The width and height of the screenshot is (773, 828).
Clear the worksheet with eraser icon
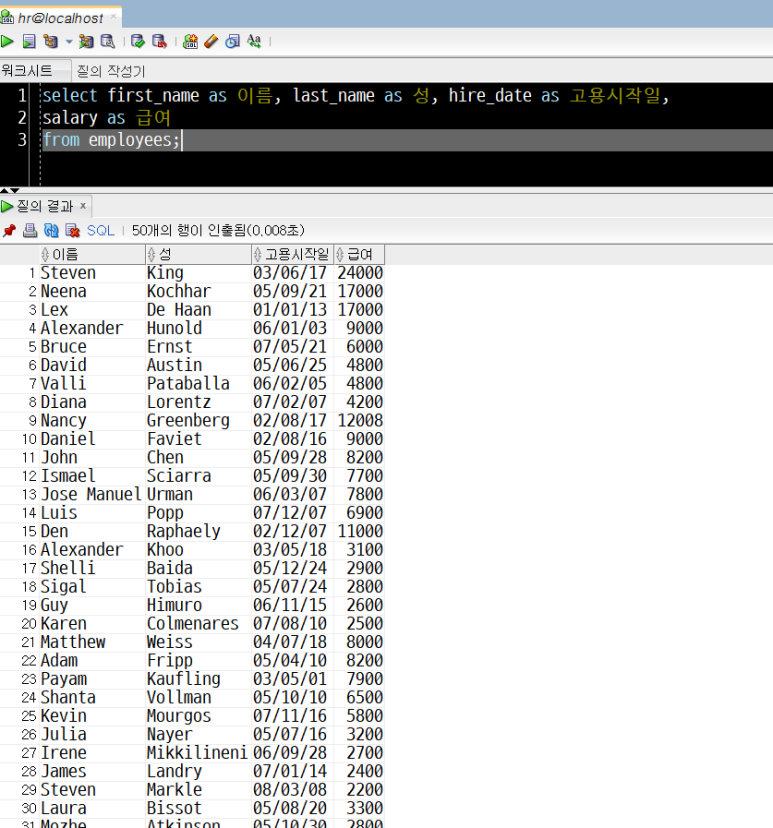211,41
